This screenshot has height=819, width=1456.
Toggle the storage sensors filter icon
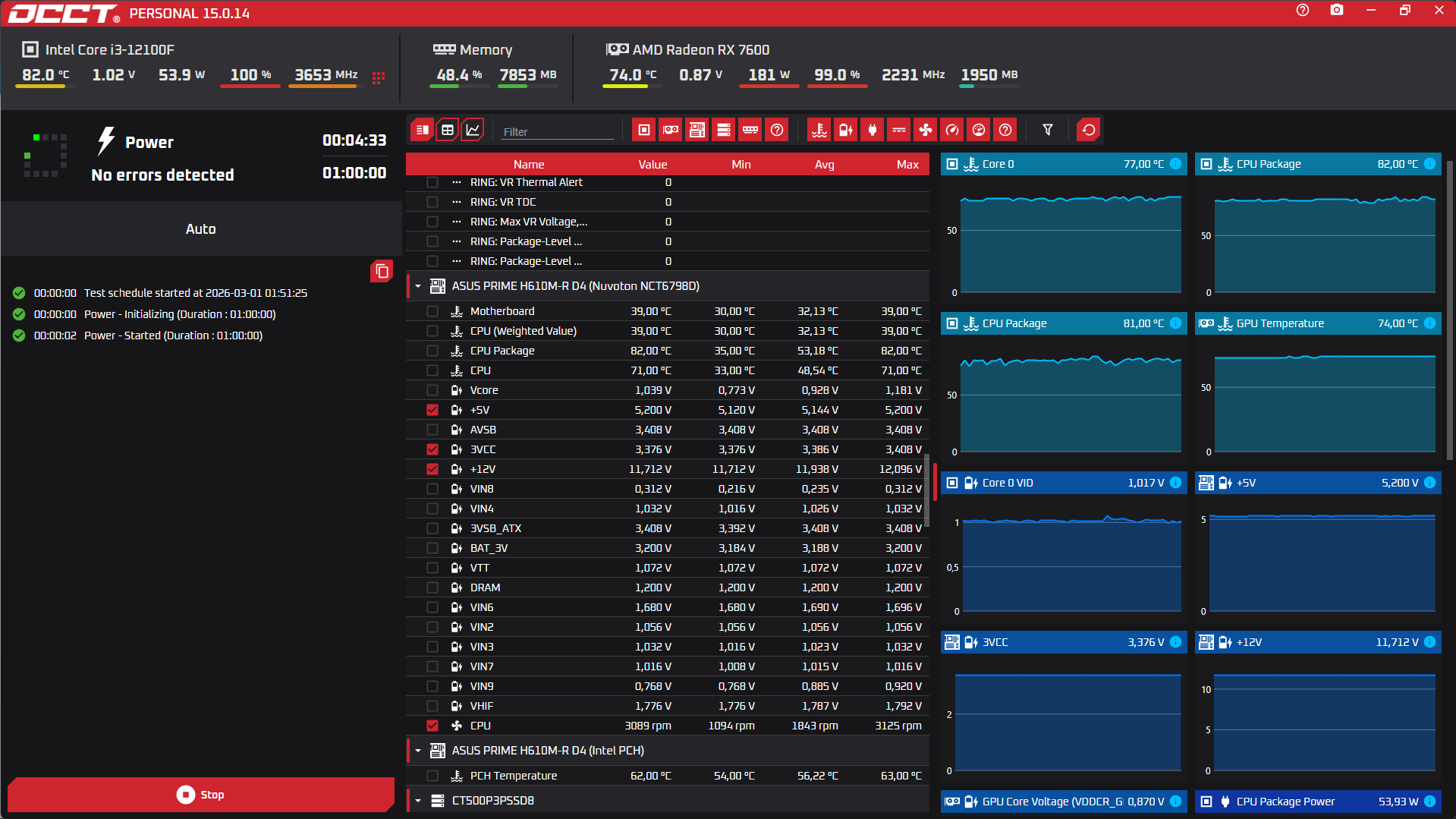tap(724, 130)
